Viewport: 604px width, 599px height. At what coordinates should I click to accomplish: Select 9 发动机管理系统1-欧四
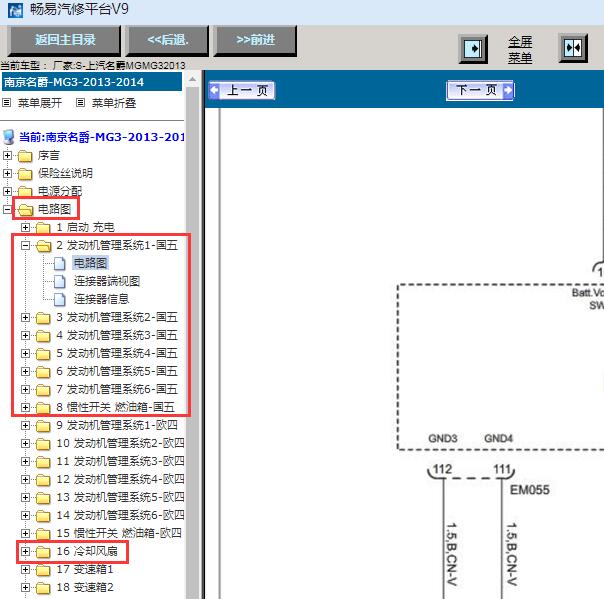pyautogui.click(x=117, y=425)
